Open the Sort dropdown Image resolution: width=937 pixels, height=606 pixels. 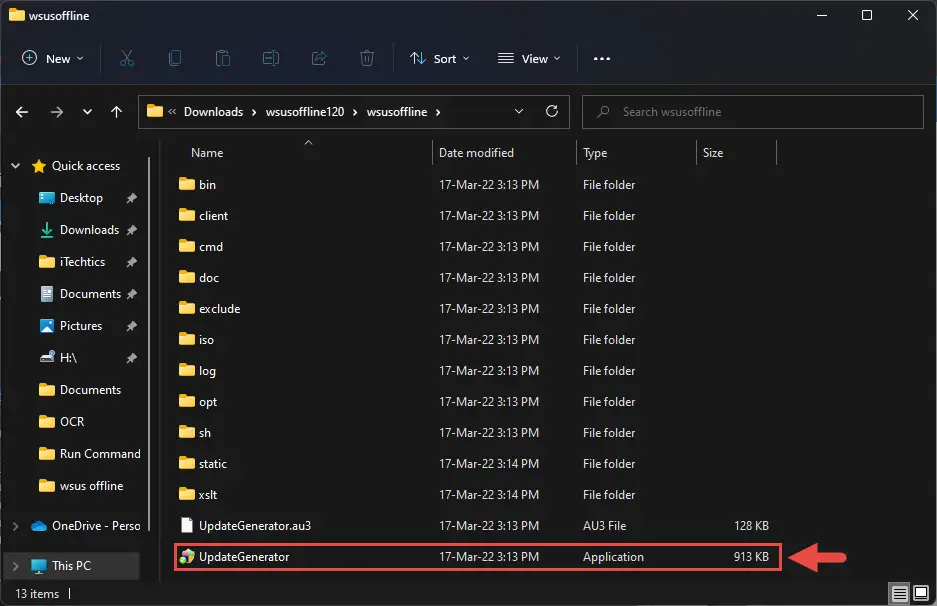click(440, 59)
